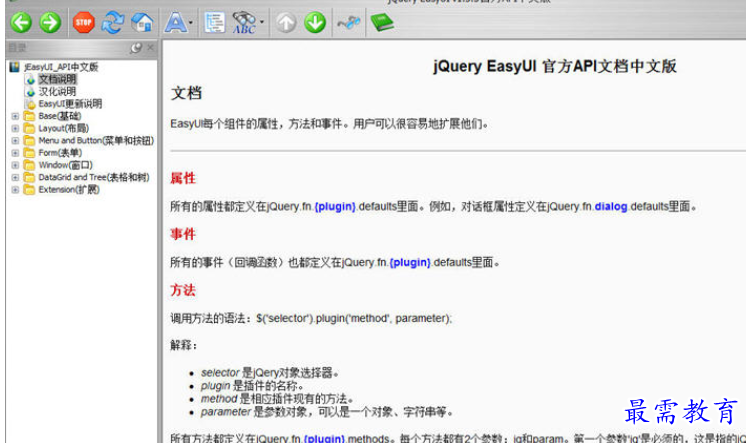Click the blue {plugin} text in 属性 paragraph
Screen dimensions: 746x443
click(x=335, y=207)
